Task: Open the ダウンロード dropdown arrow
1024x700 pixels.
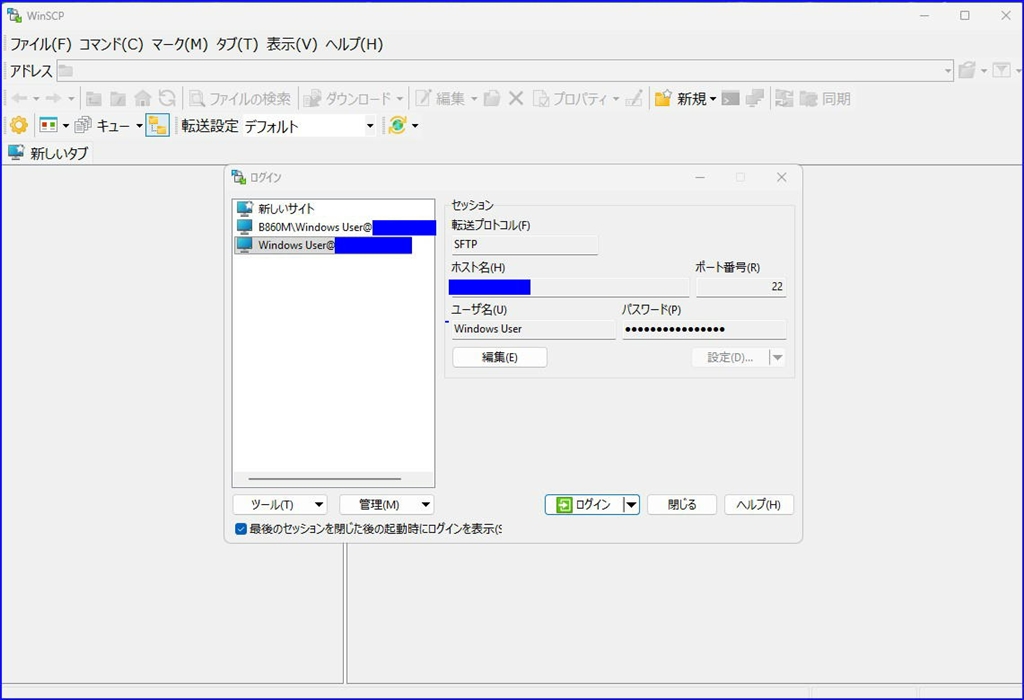Action: pyautogui.click(x=399, y=99)
